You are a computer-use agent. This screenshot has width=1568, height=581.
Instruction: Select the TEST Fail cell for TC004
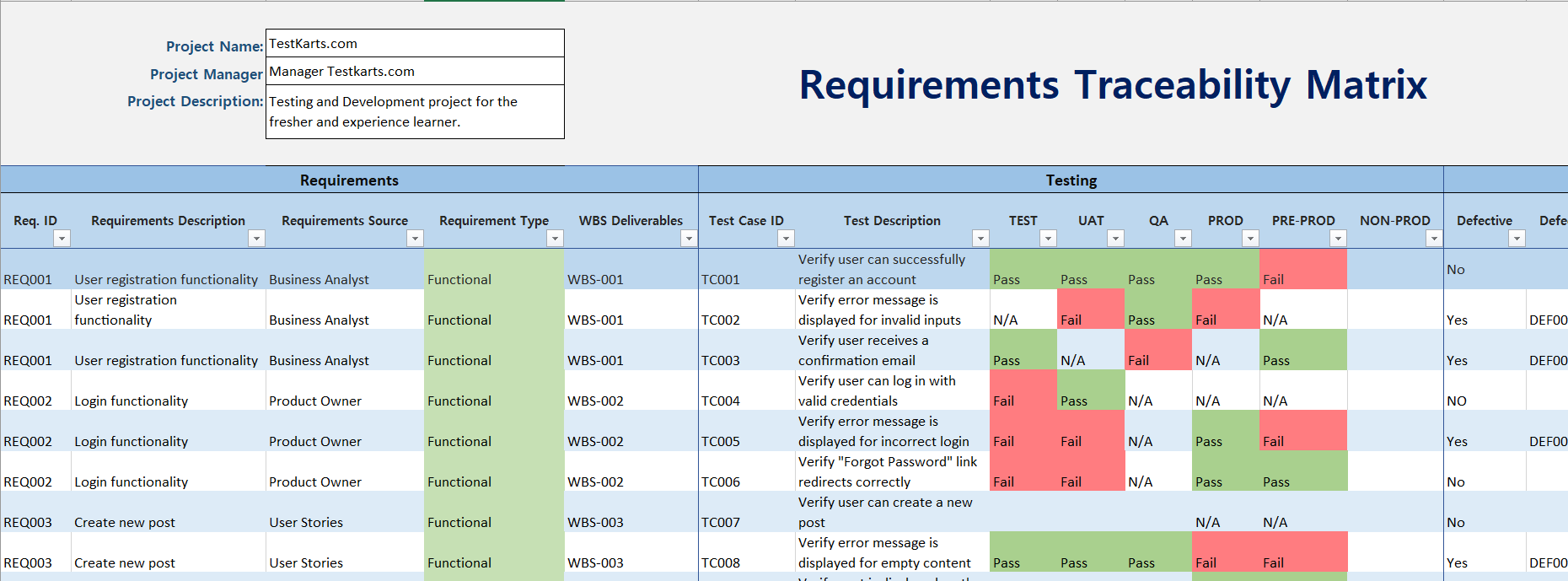point(1023,390)
